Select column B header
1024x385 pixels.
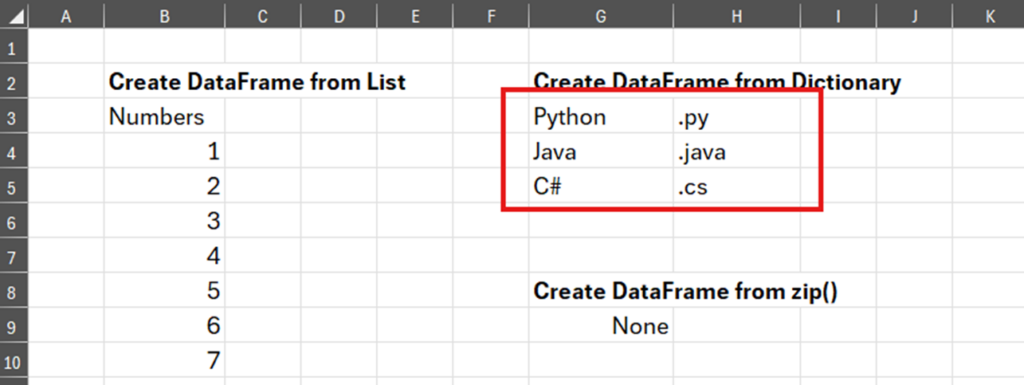point(164,17)
